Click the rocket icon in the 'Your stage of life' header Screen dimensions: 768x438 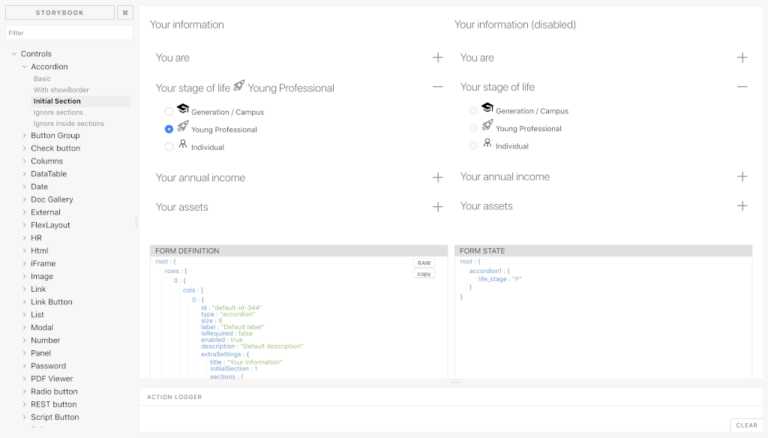(x=239, y=85)
